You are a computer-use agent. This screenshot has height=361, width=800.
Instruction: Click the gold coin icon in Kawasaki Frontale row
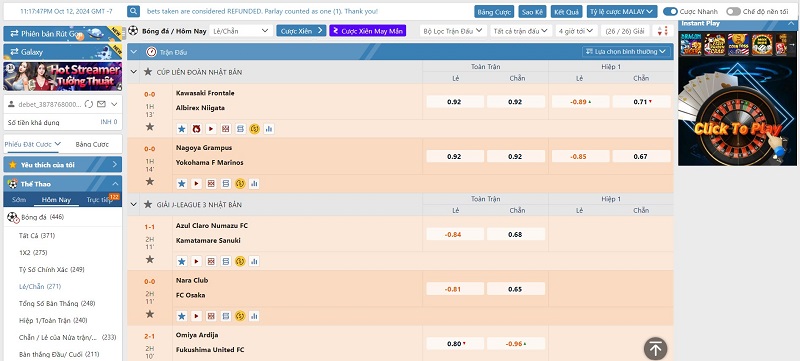[255, 129]
